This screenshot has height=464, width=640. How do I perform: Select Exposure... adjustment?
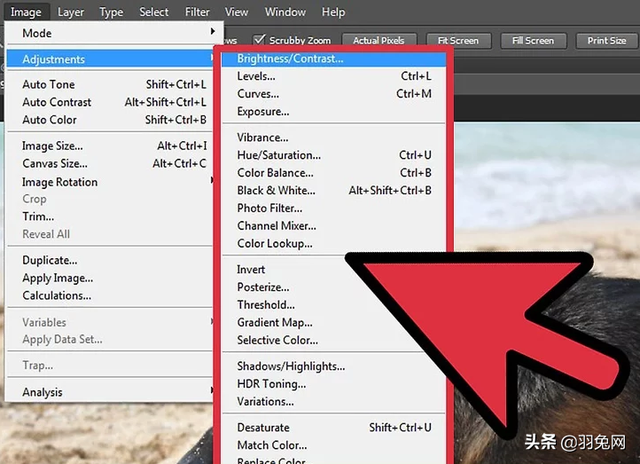tap(334, 111)
